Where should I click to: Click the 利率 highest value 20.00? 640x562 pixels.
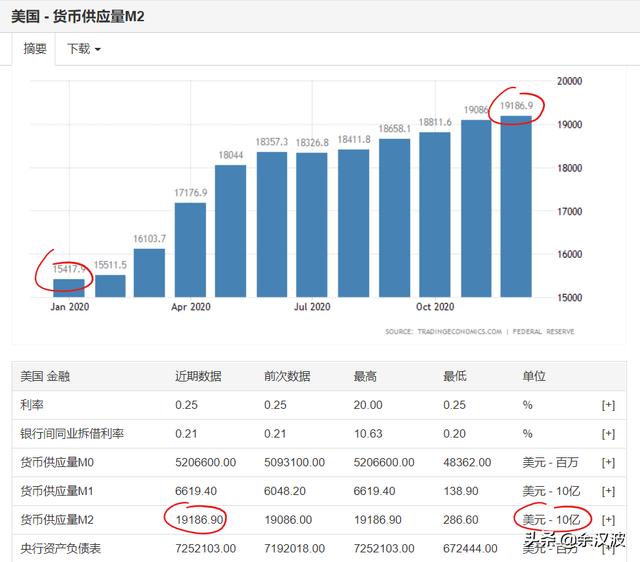click(368, 405)
